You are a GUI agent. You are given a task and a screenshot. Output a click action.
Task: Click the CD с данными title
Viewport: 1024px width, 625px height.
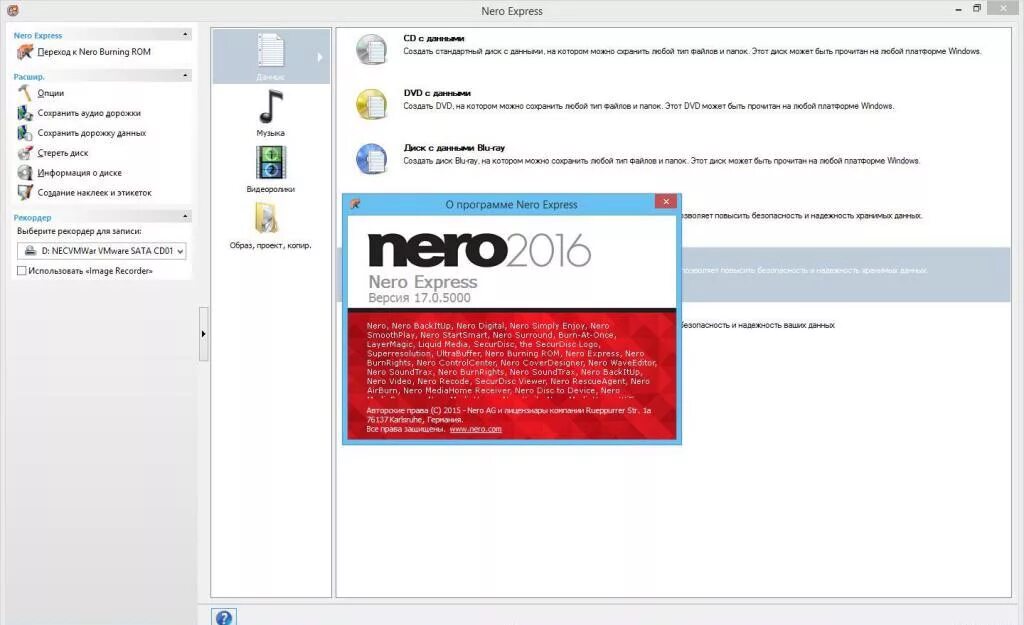tap(434, 39)
